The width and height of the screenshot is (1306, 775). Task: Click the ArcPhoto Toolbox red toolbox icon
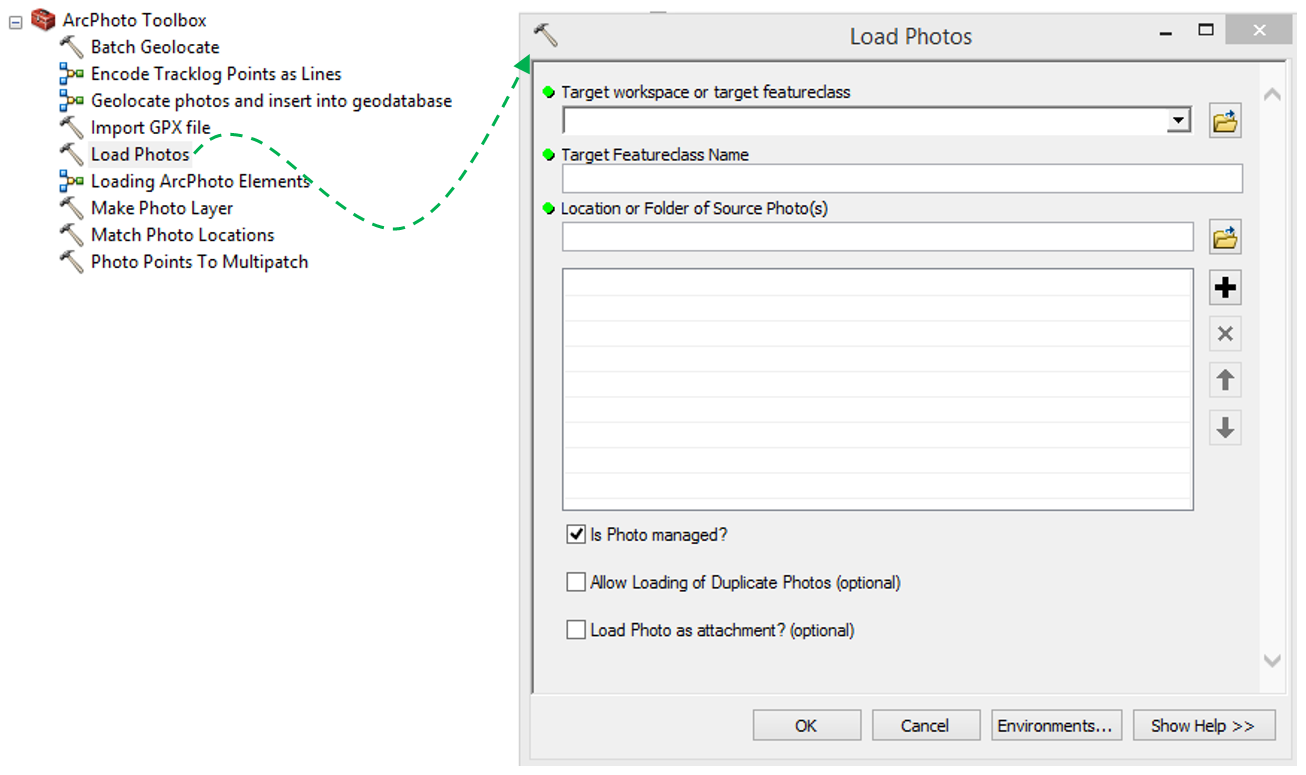pyautogui.click(x=44, y=19)
